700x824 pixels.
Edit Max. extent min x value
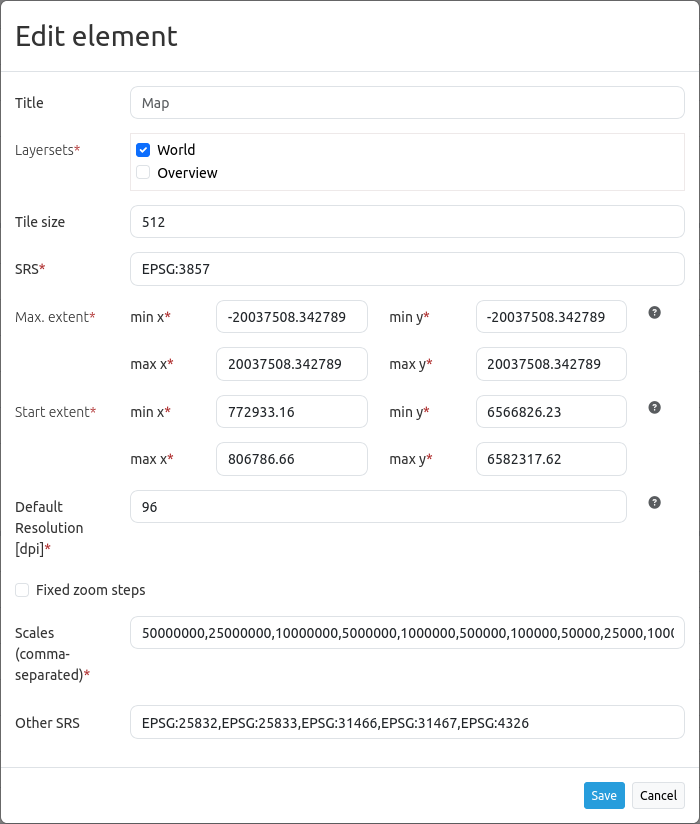tap(292, 317)
